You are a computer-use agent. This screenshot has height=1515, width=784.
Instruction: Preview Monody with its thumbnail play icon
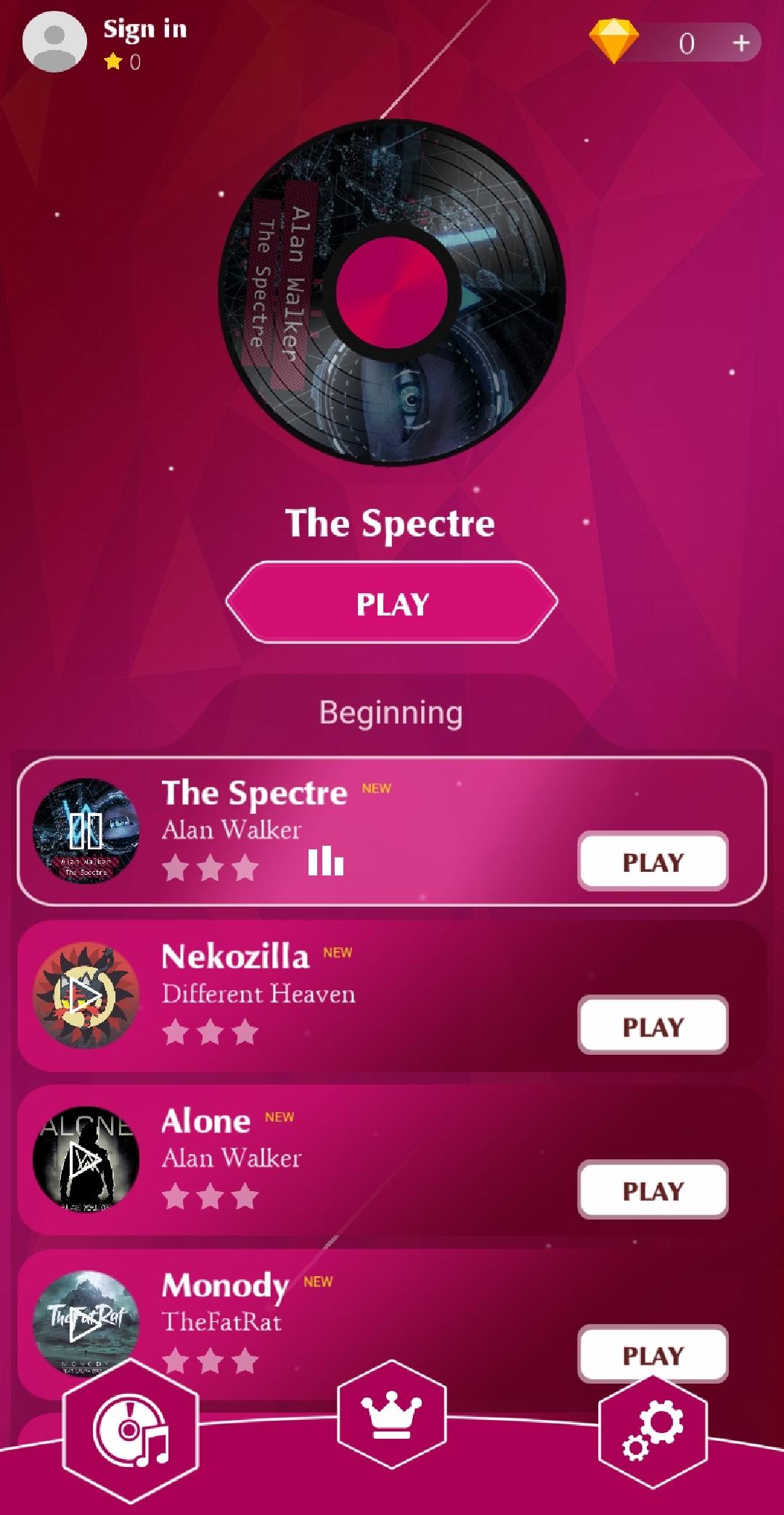pos(86,1323)
